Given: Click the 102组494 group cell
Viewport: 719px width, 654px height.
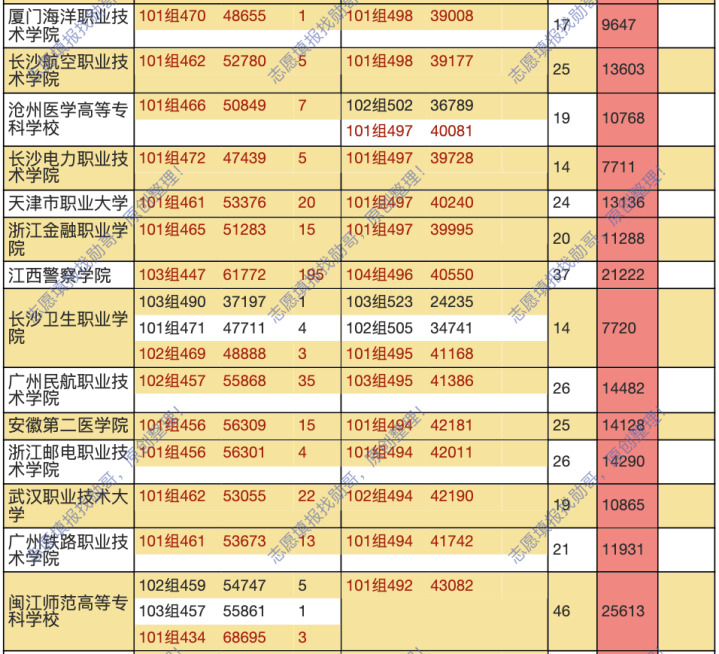Looking at the screenshot, I should pos(379,496).
